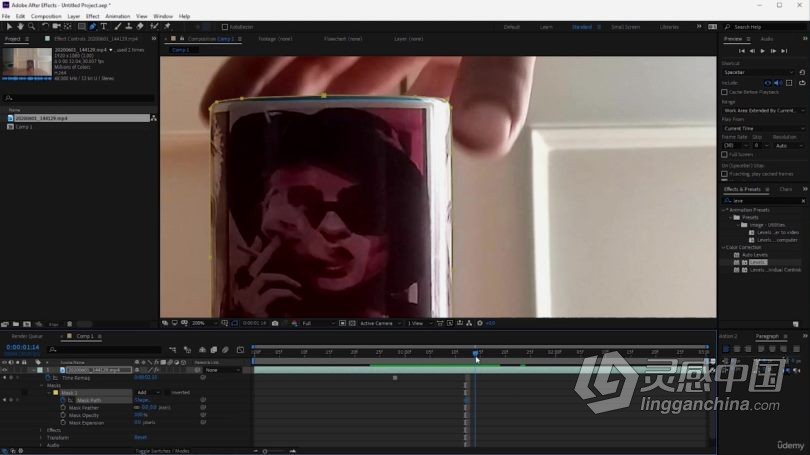Click the New Folder icon in Project panel

(x=16, y=324)
